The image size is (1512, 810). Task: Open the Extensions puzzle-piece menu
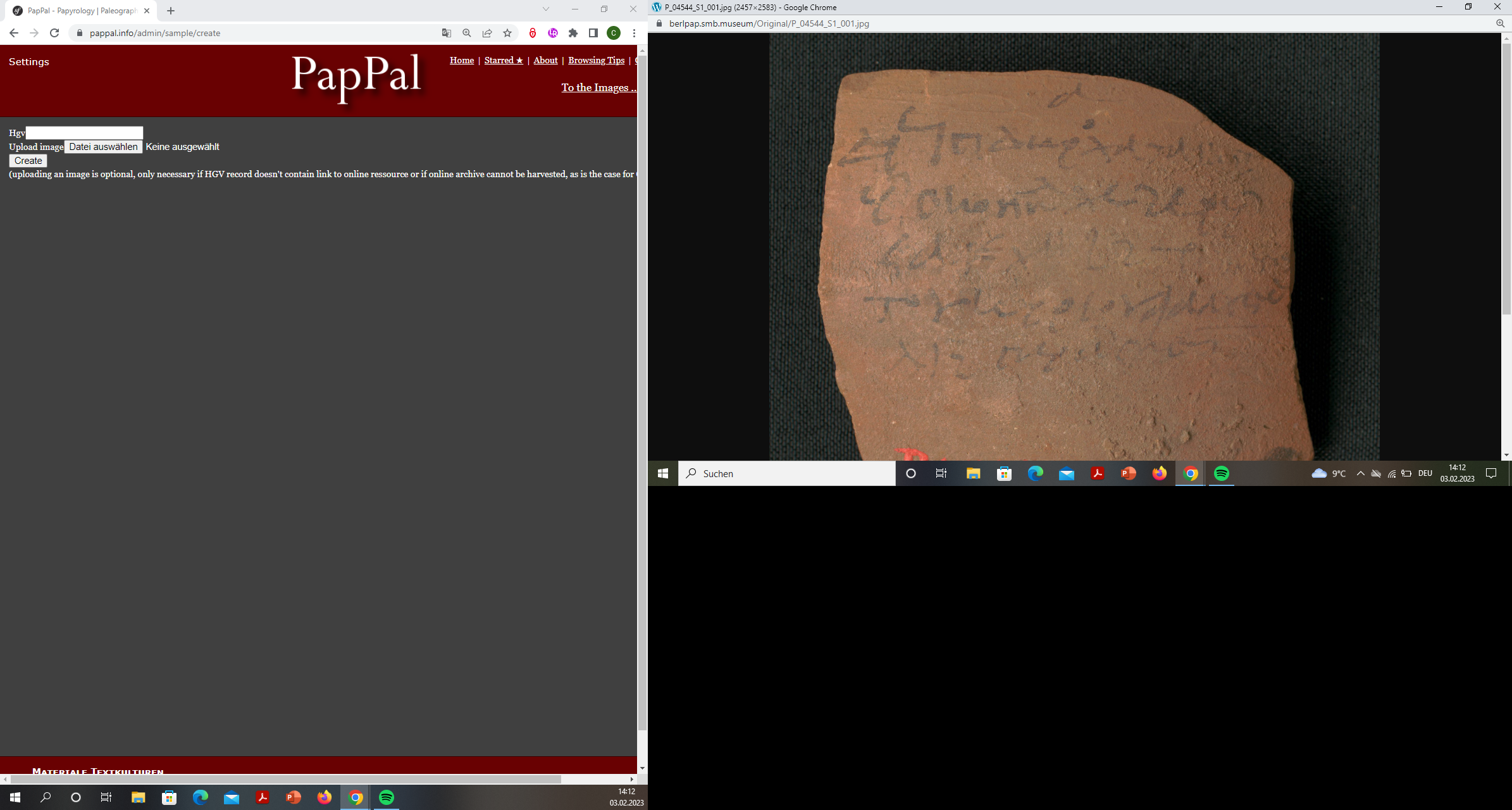(573, 33)
